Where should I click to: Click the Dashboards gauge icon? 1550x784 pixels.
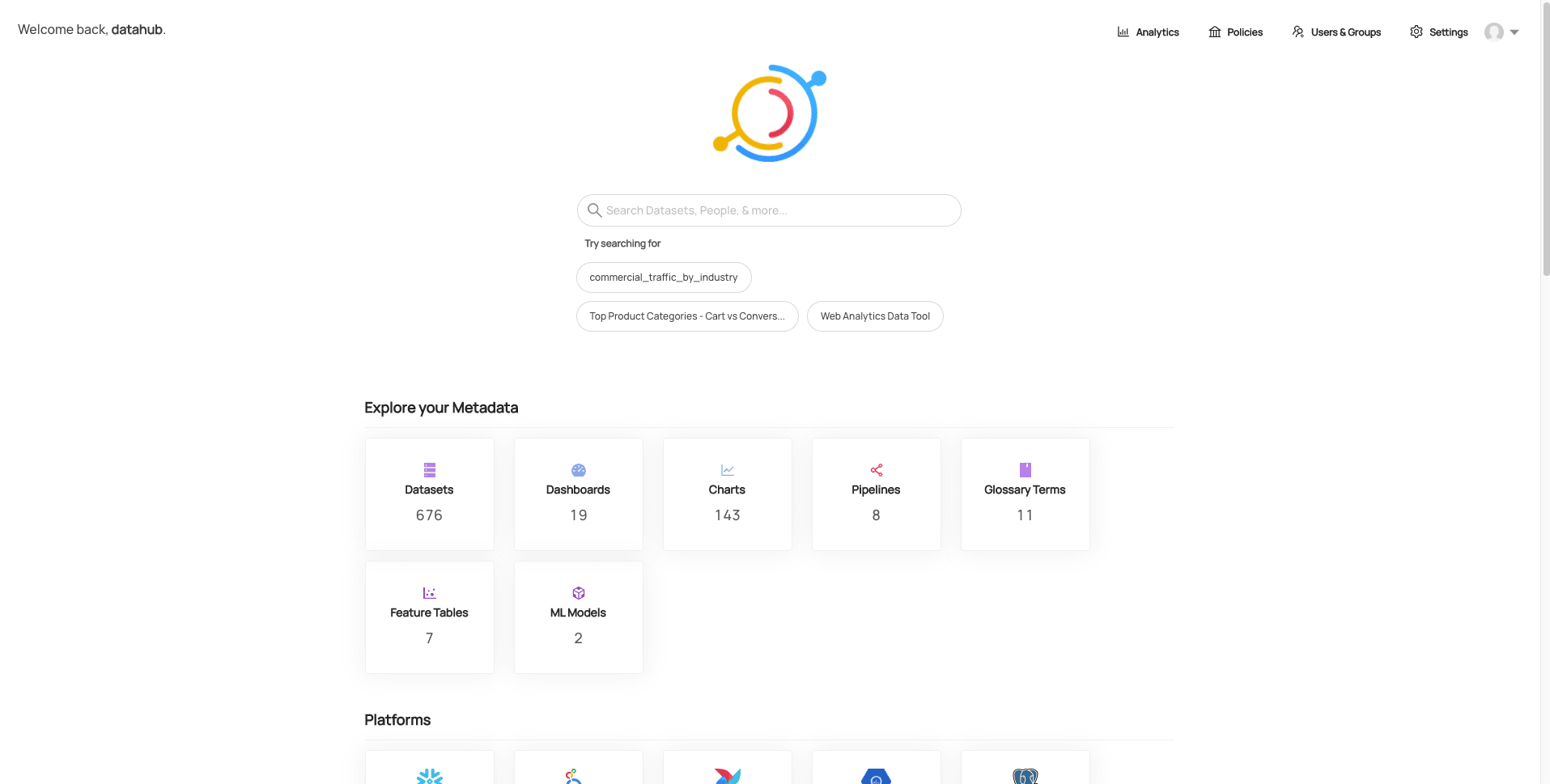(x=579, y=470)
